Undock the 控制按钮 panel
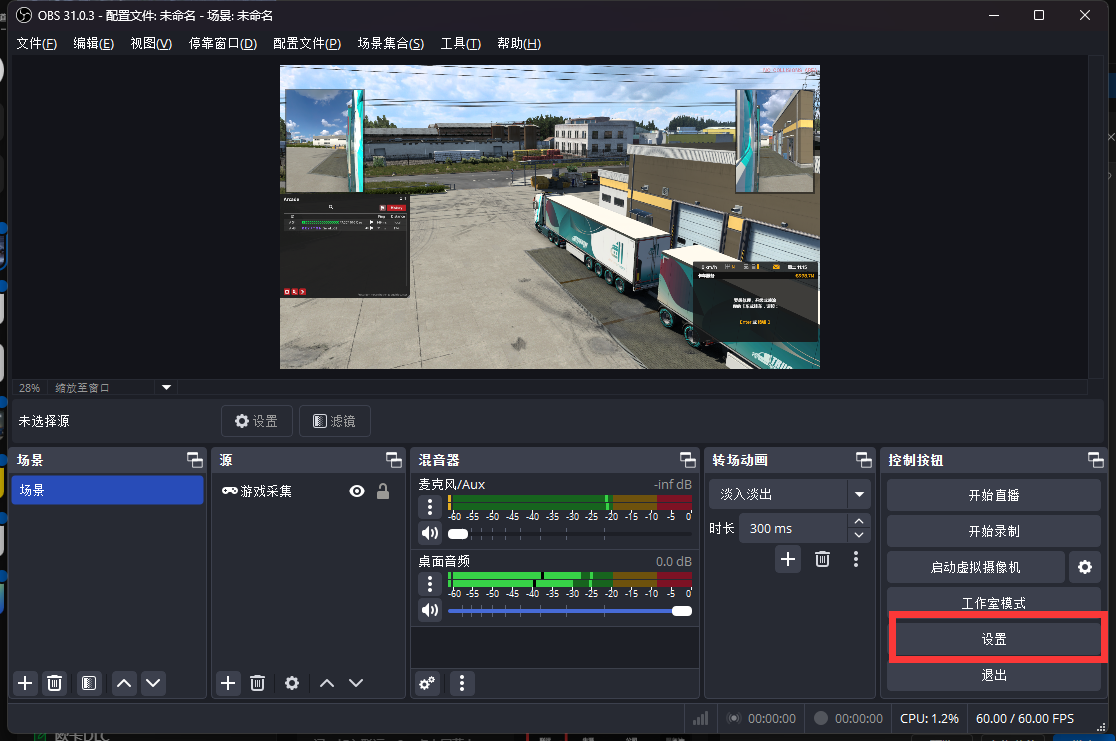 tap(1096, 460)
